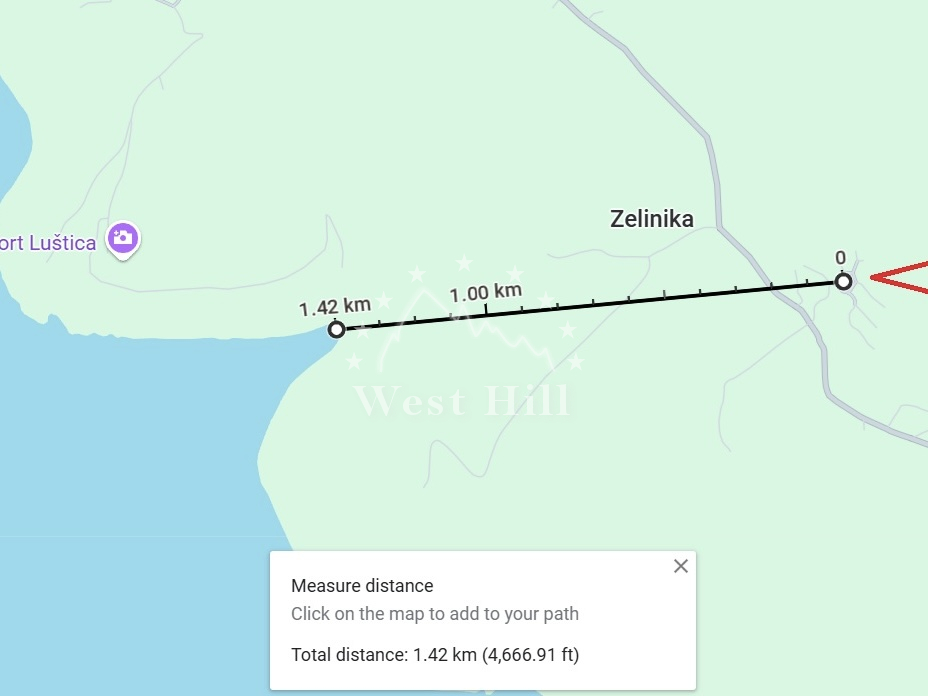Select the measurement start point circle

click(x=843, y=281)
